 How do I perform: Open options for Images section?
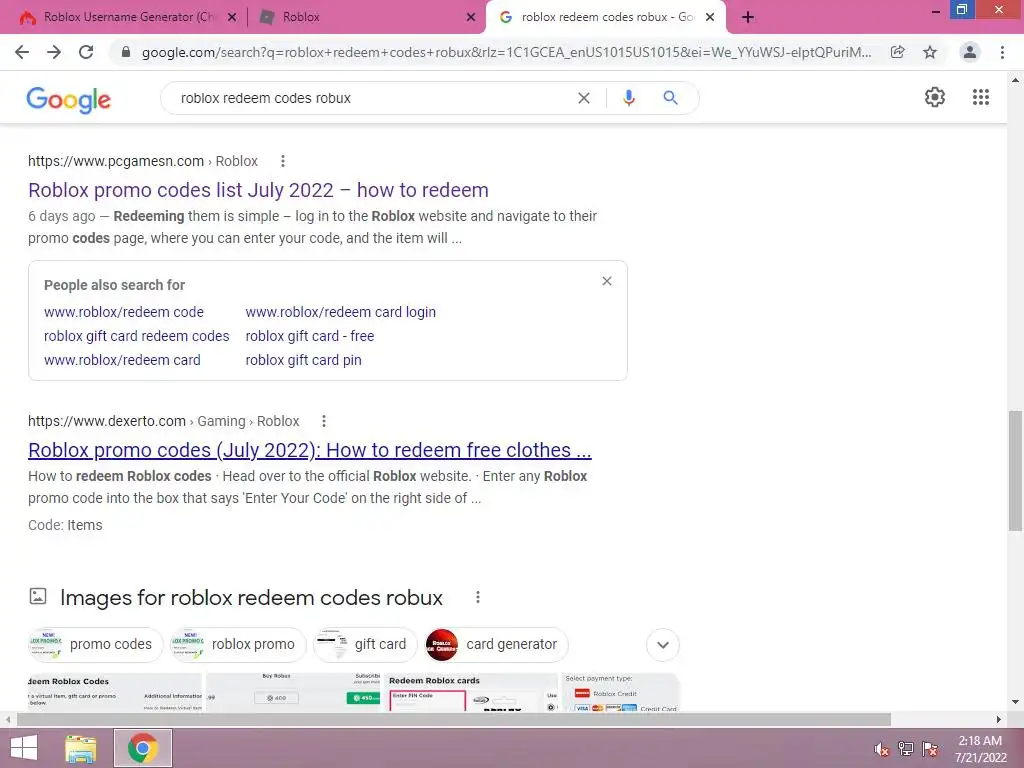478,597
